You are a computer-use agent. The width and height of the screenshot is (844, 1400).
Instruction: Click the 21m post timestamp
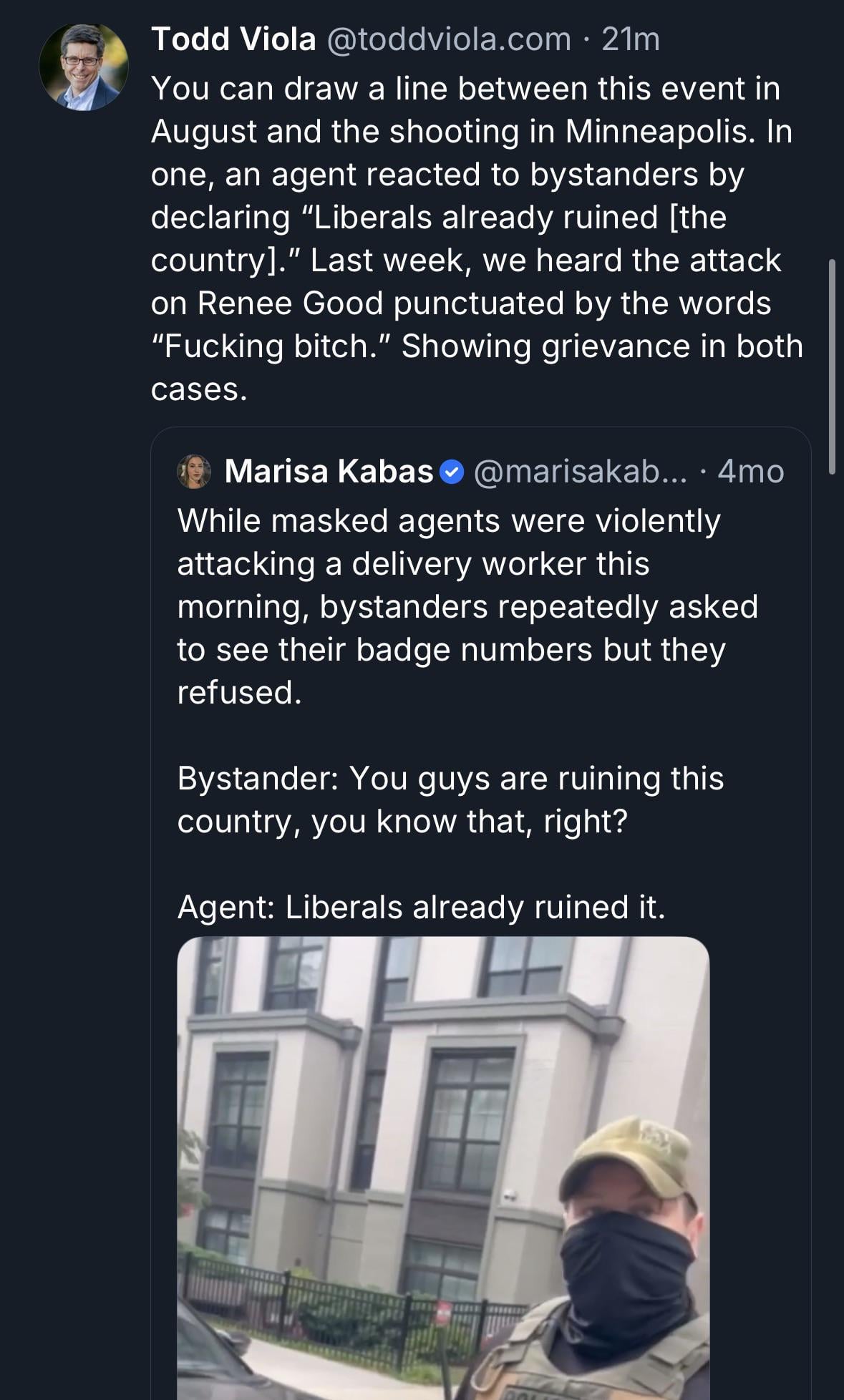(x=630, y=39)
